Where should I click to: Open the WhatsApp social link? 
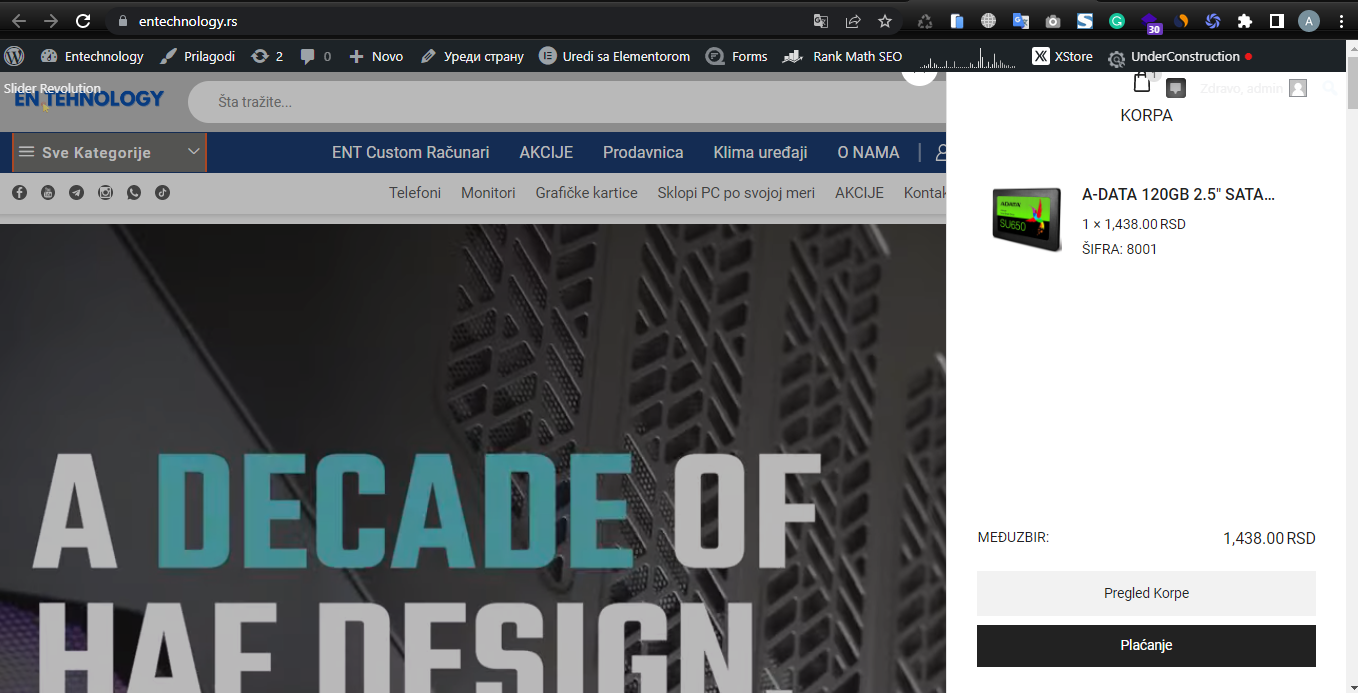(x=134, y=192)
